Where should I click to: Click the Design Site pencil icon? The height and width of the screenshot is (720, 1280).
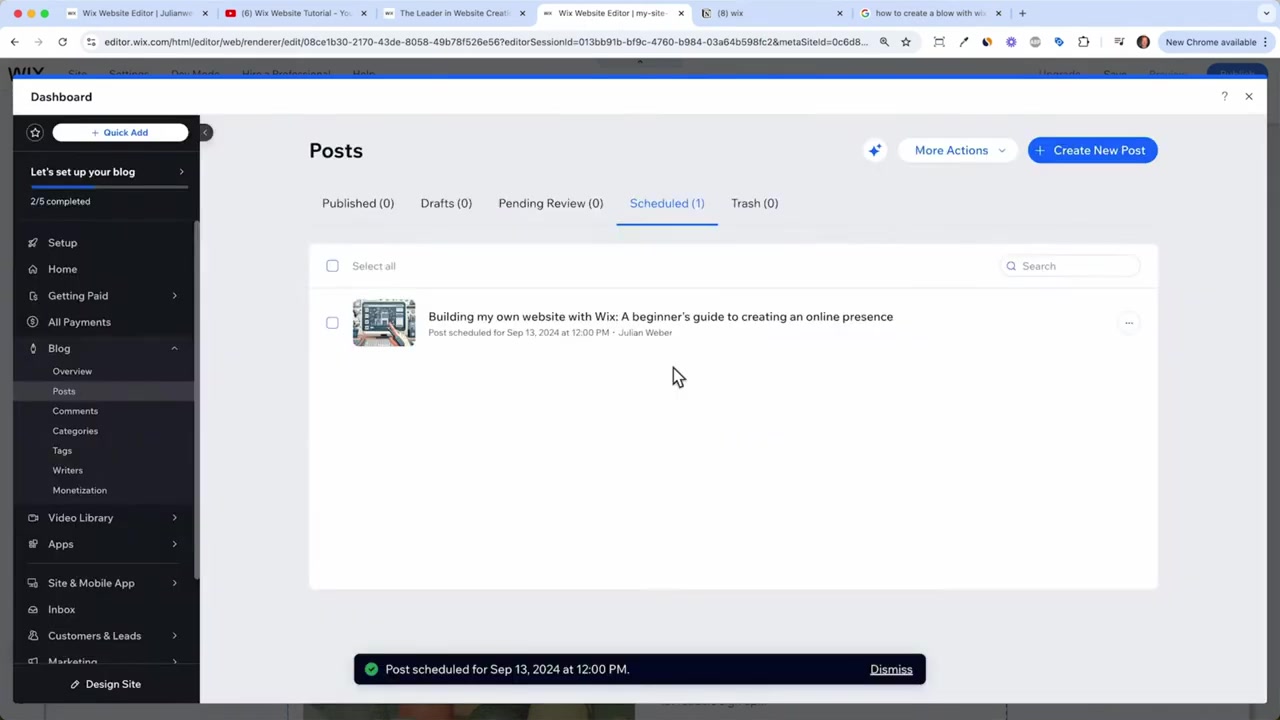(x=75, y=684)
